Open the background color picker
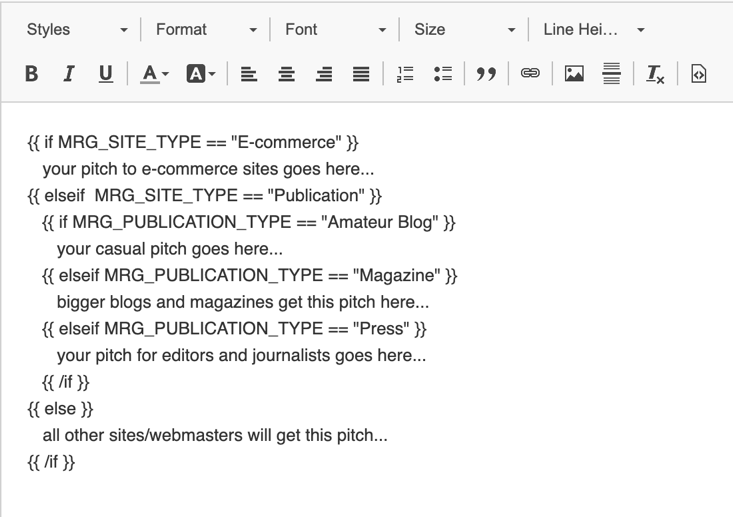 (x=201, y=74)
